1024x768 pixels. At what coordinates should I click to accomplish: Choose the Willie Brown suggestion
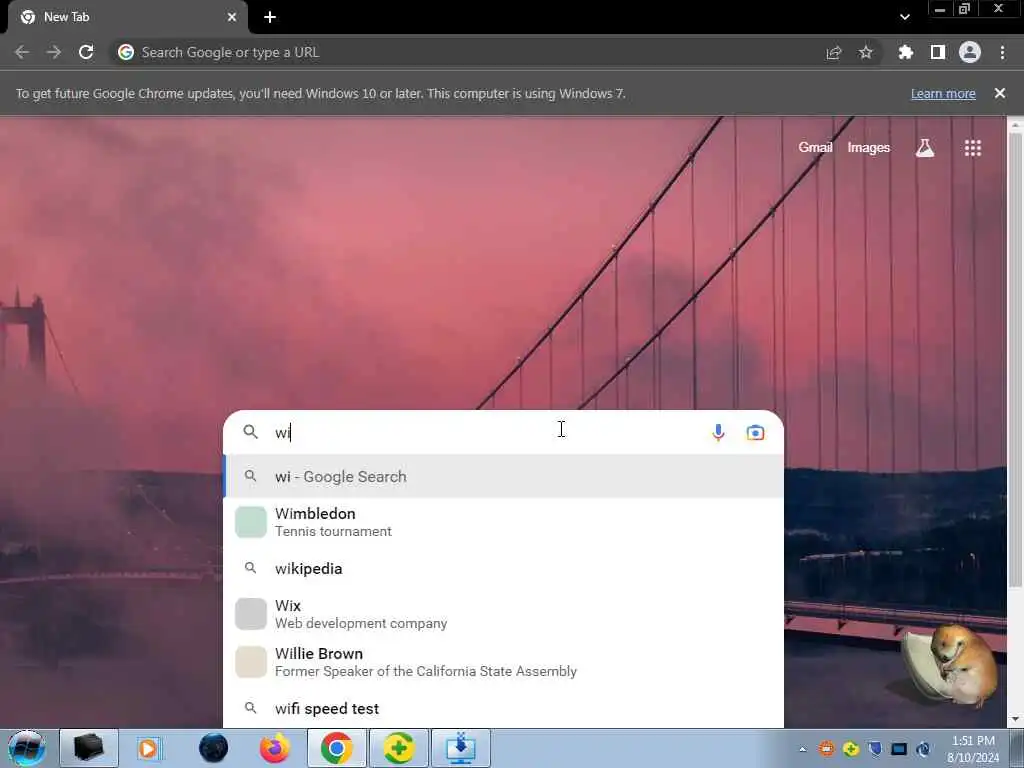503,662
